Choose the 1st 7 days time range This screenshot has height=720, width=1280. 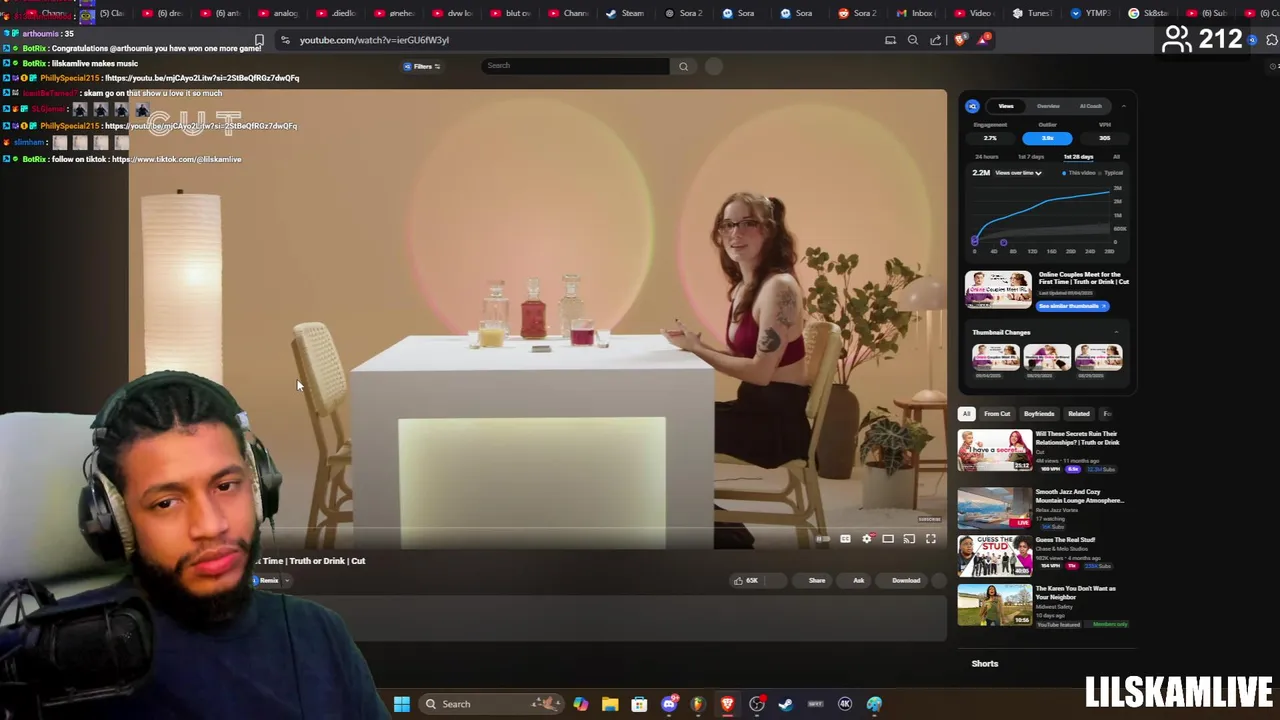pyautogui.click(x=1031, y=157)
